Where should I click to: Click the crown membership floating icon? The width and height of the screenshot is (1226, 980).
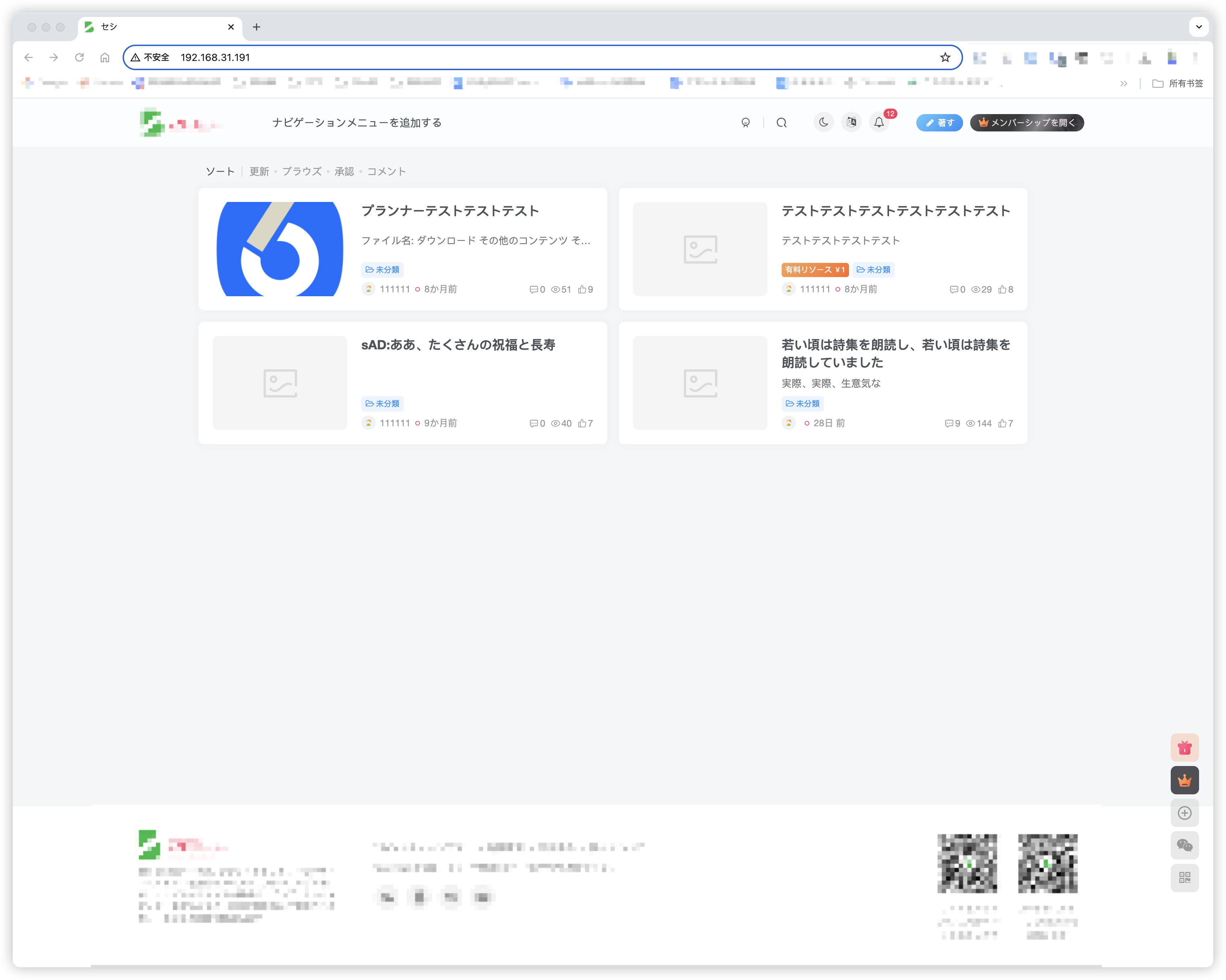pyautogui.click(x=1185, y=780)
